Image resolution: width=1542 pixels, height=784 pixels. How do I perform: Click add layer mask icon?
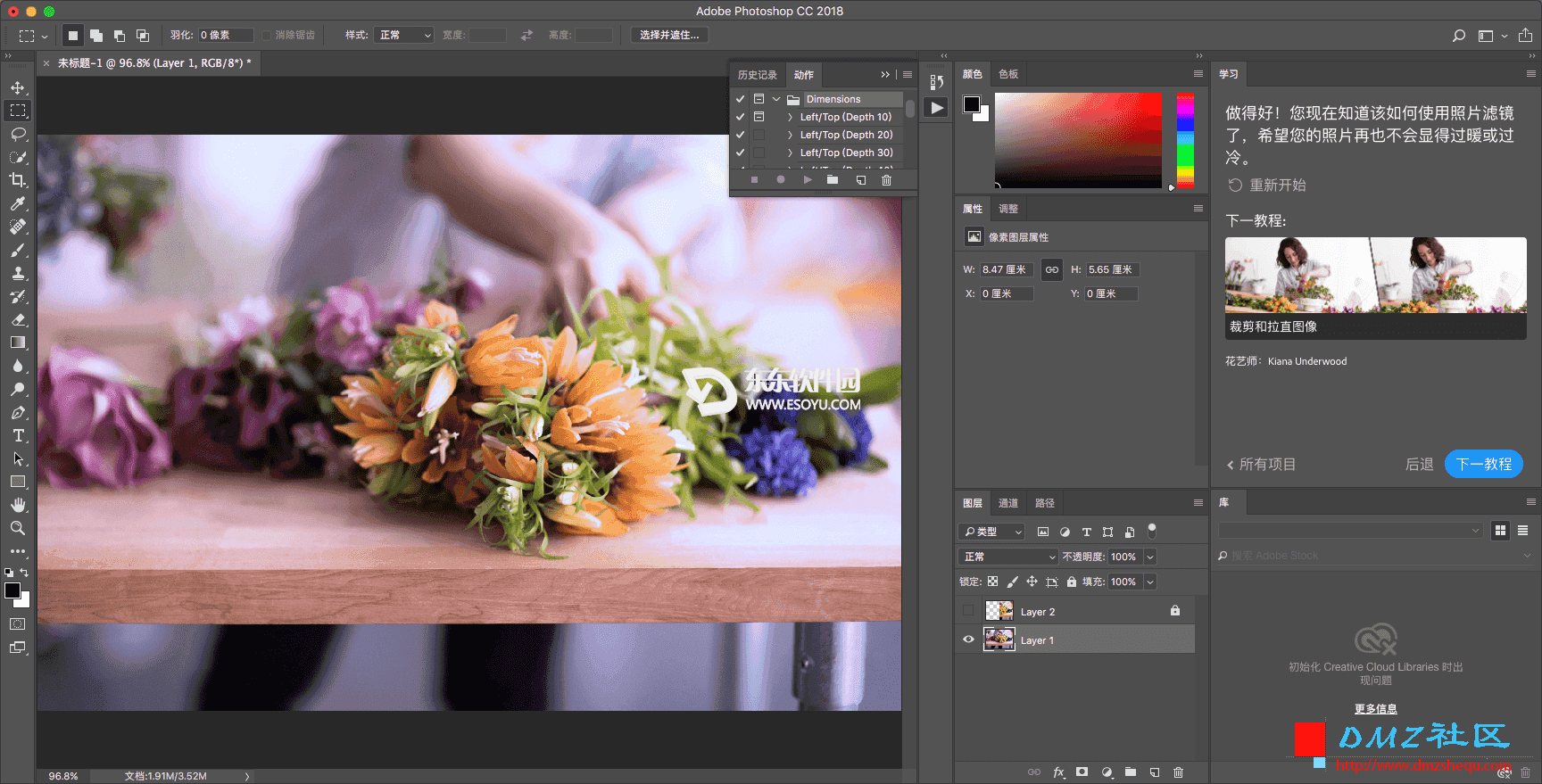coord(1082,772)
